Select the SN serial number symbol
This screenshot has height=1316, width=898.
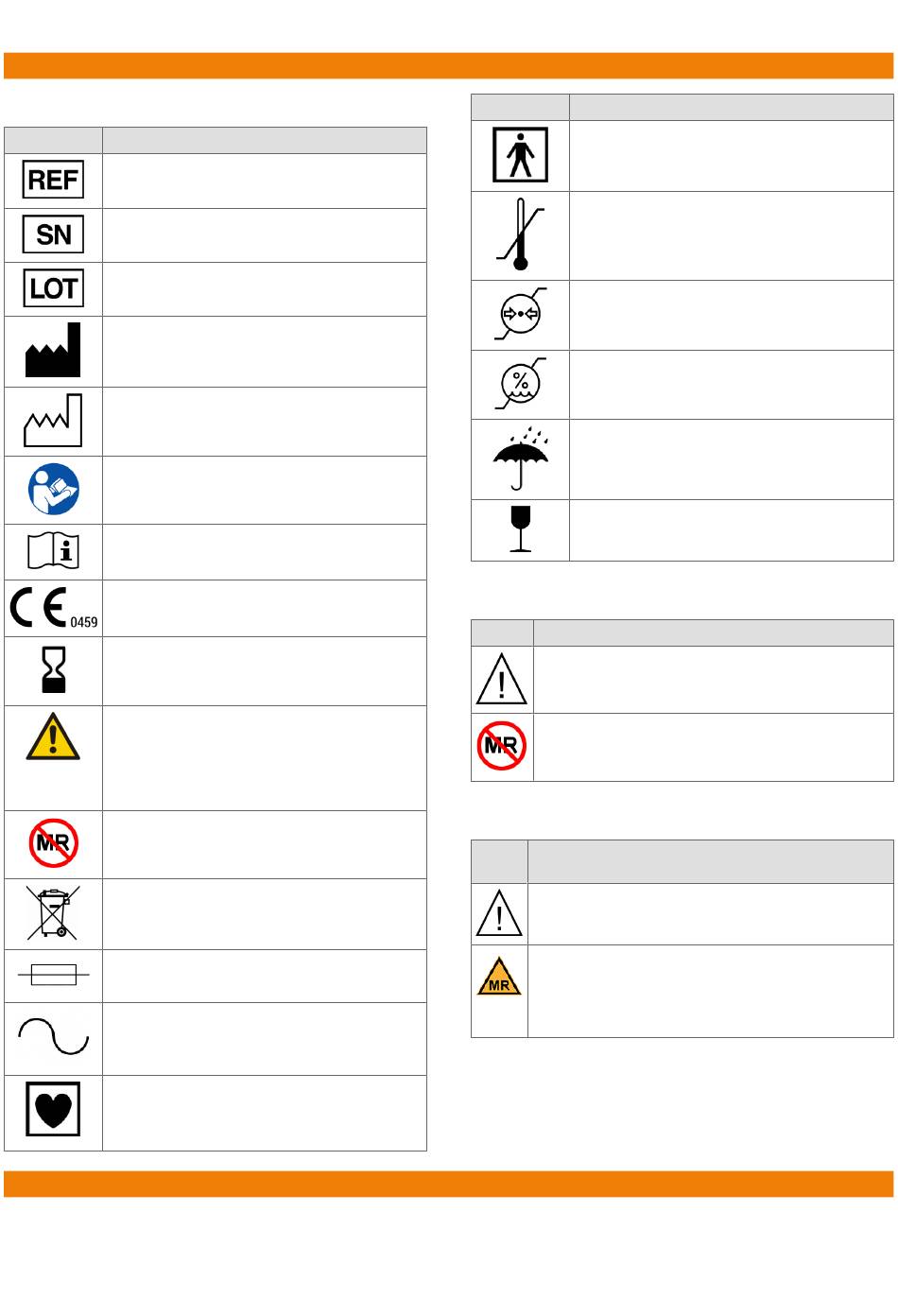(x=53, y=234)
